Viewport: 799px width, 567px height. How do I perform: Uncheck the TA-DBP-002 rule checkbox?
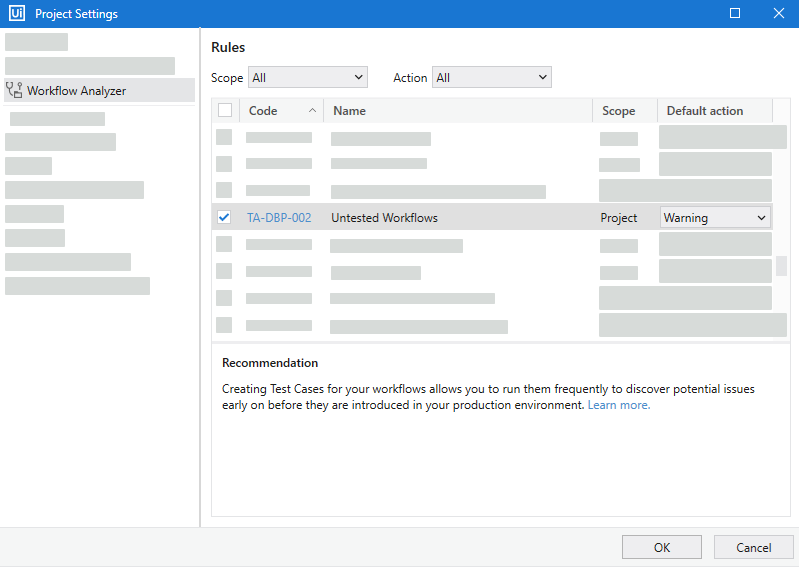(x=224, y=218)
